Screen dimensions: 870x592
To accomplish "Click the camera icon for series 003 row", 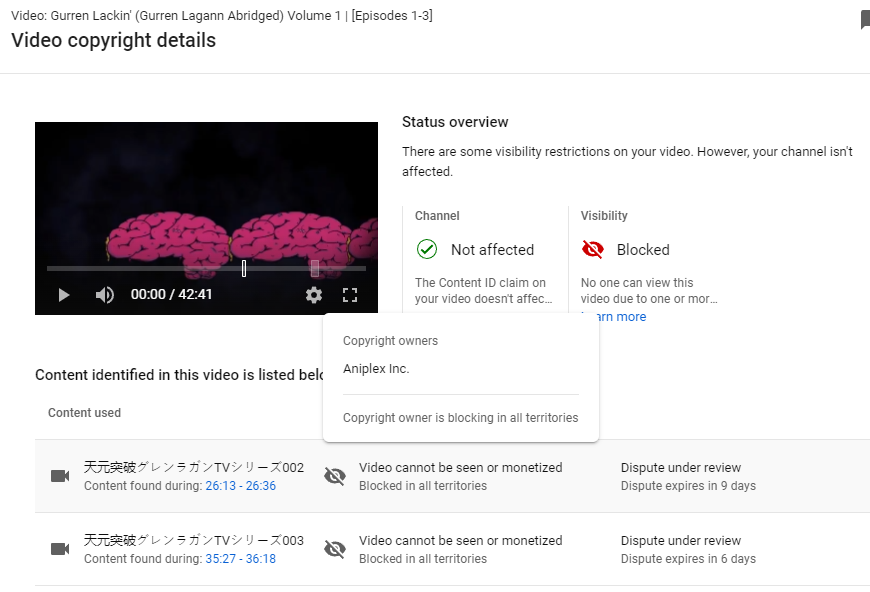I will pyautogui.click(x=60, y=549).
